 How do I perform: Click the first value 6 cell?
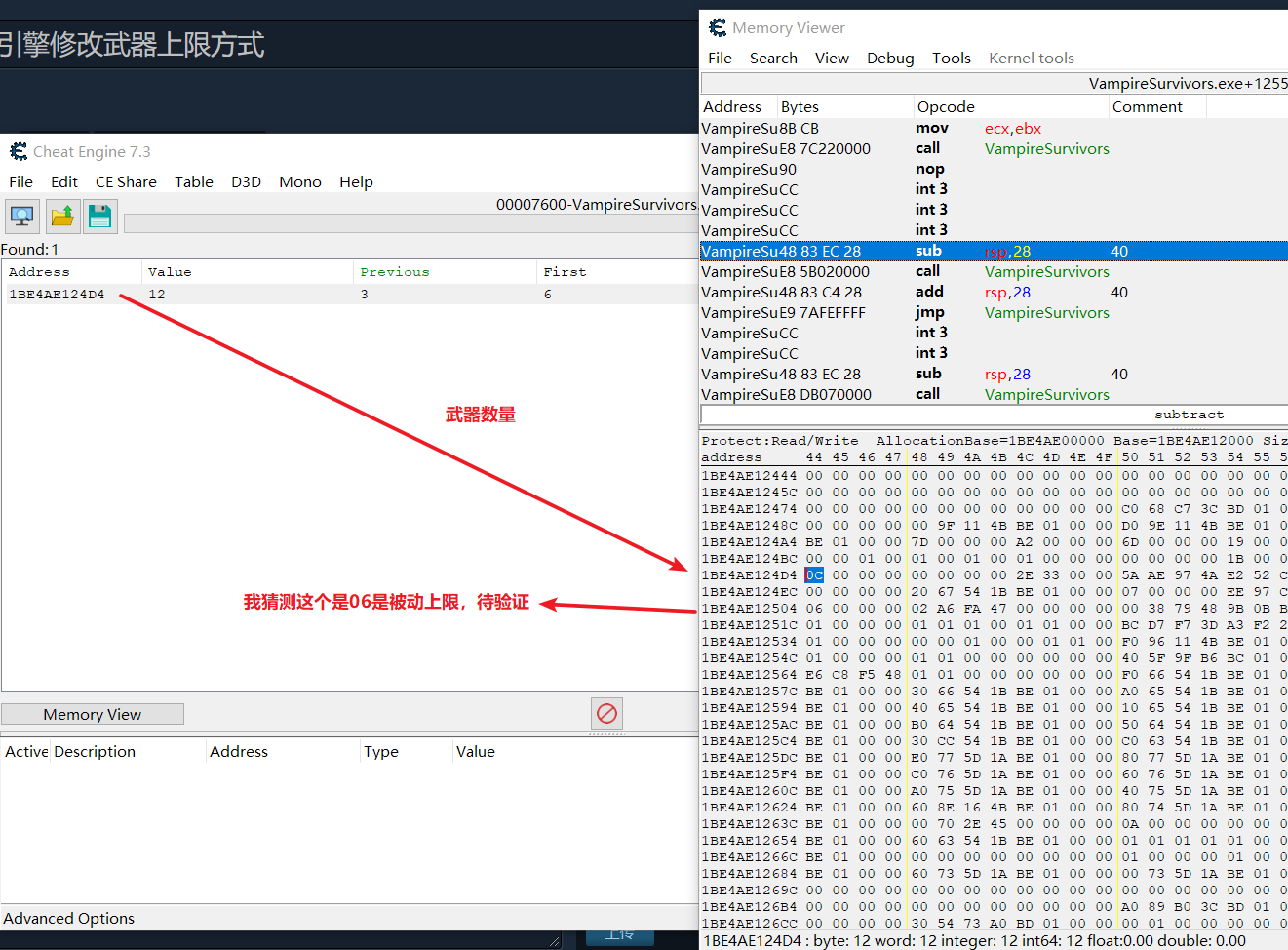click(x=547, y=294)
